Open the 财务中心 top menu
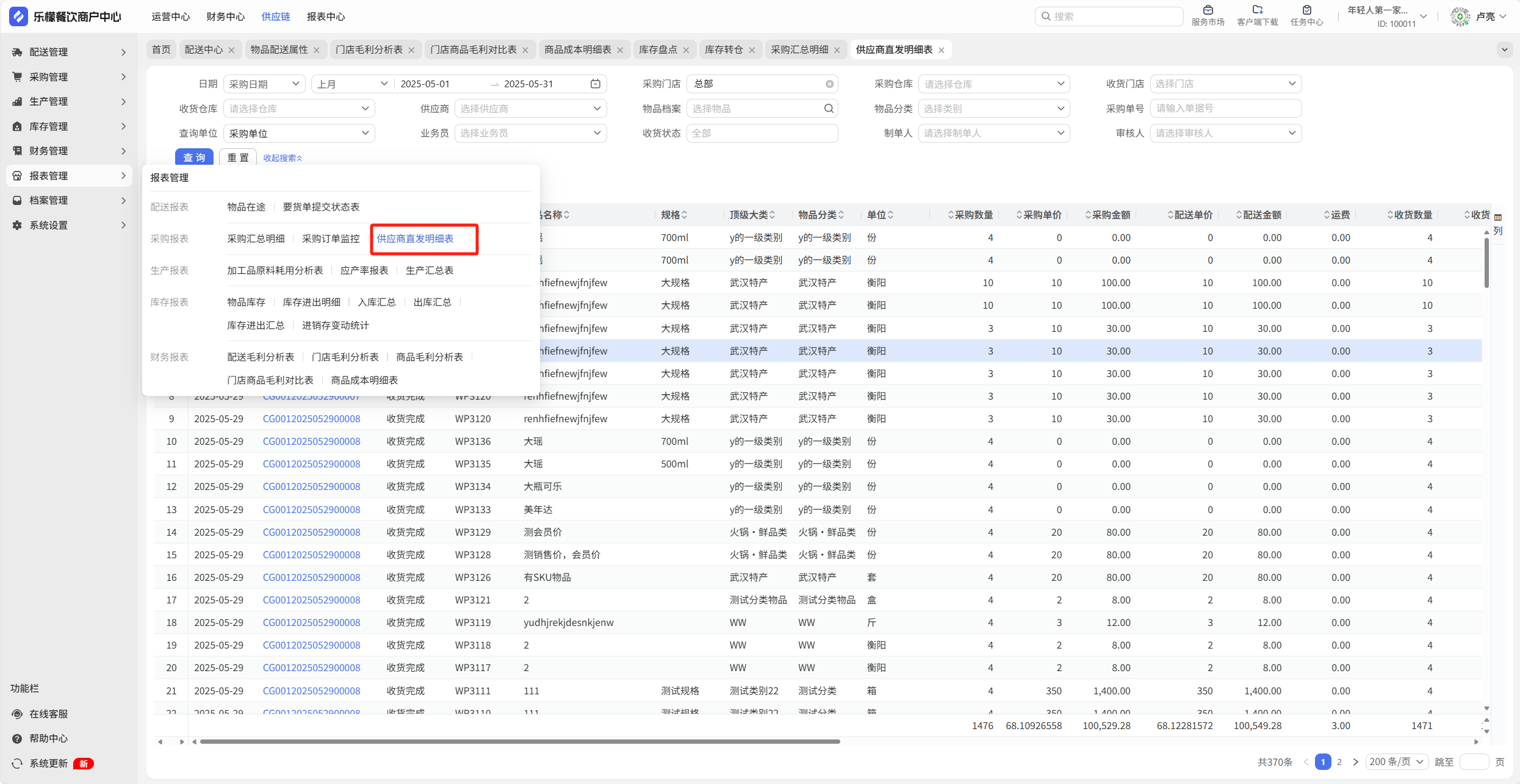Screen dimensions: 1520x784 [225, 16]
